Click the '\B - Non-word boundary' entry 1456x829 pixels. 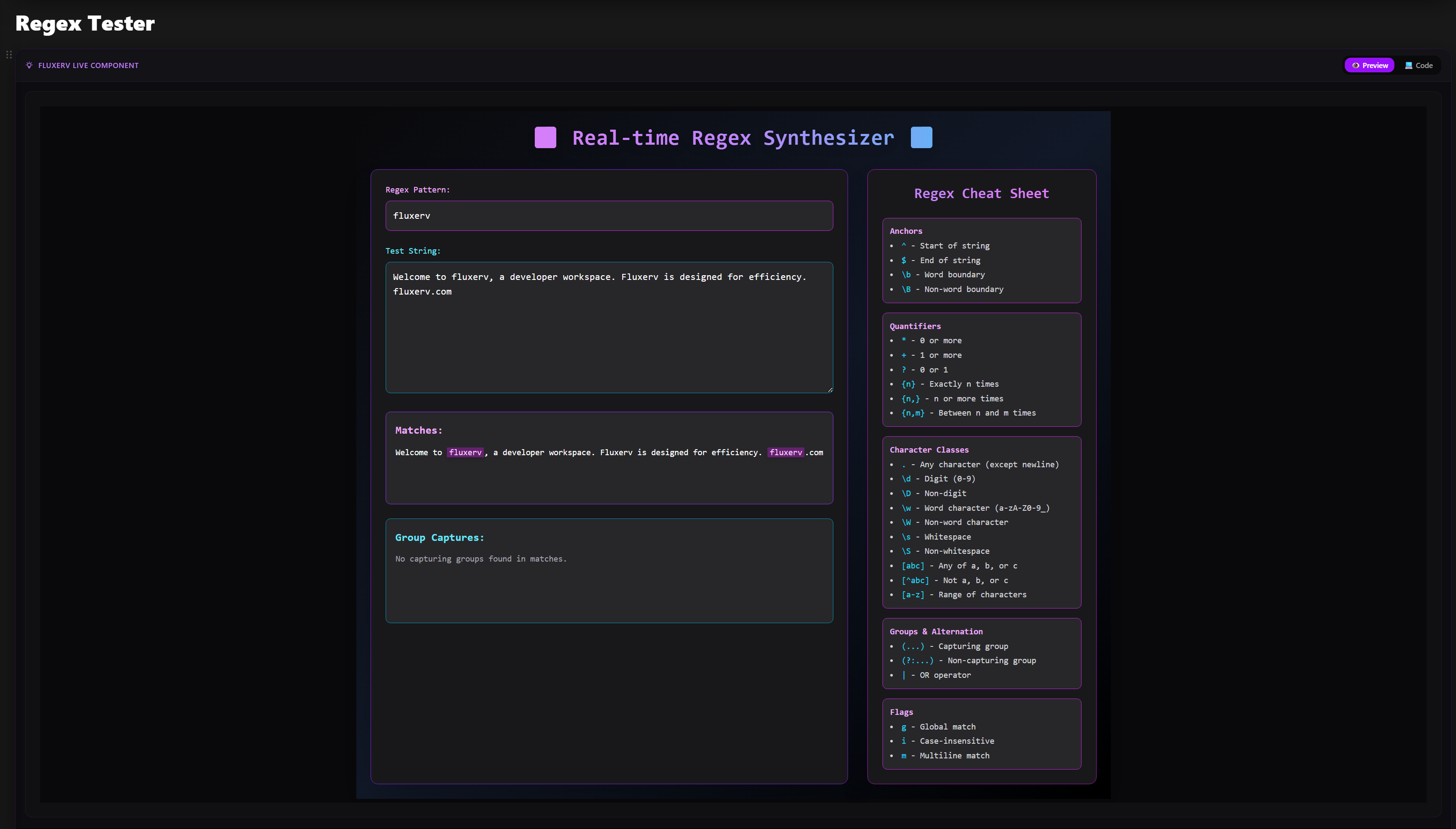[952, 289]
